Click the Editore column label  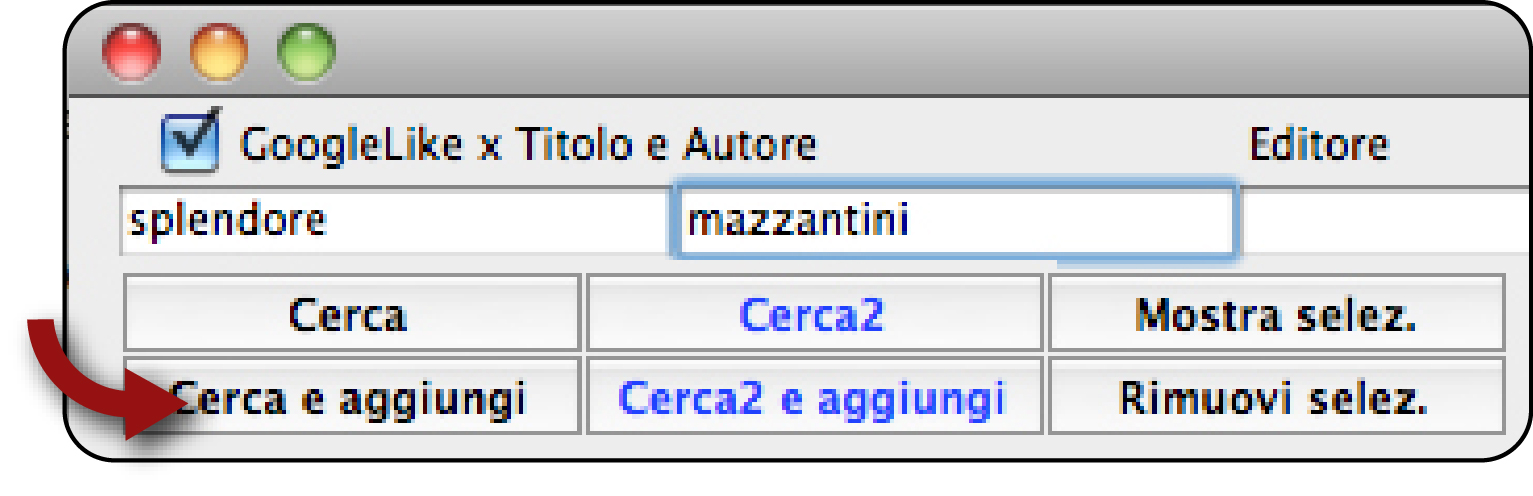point(1319,145)
